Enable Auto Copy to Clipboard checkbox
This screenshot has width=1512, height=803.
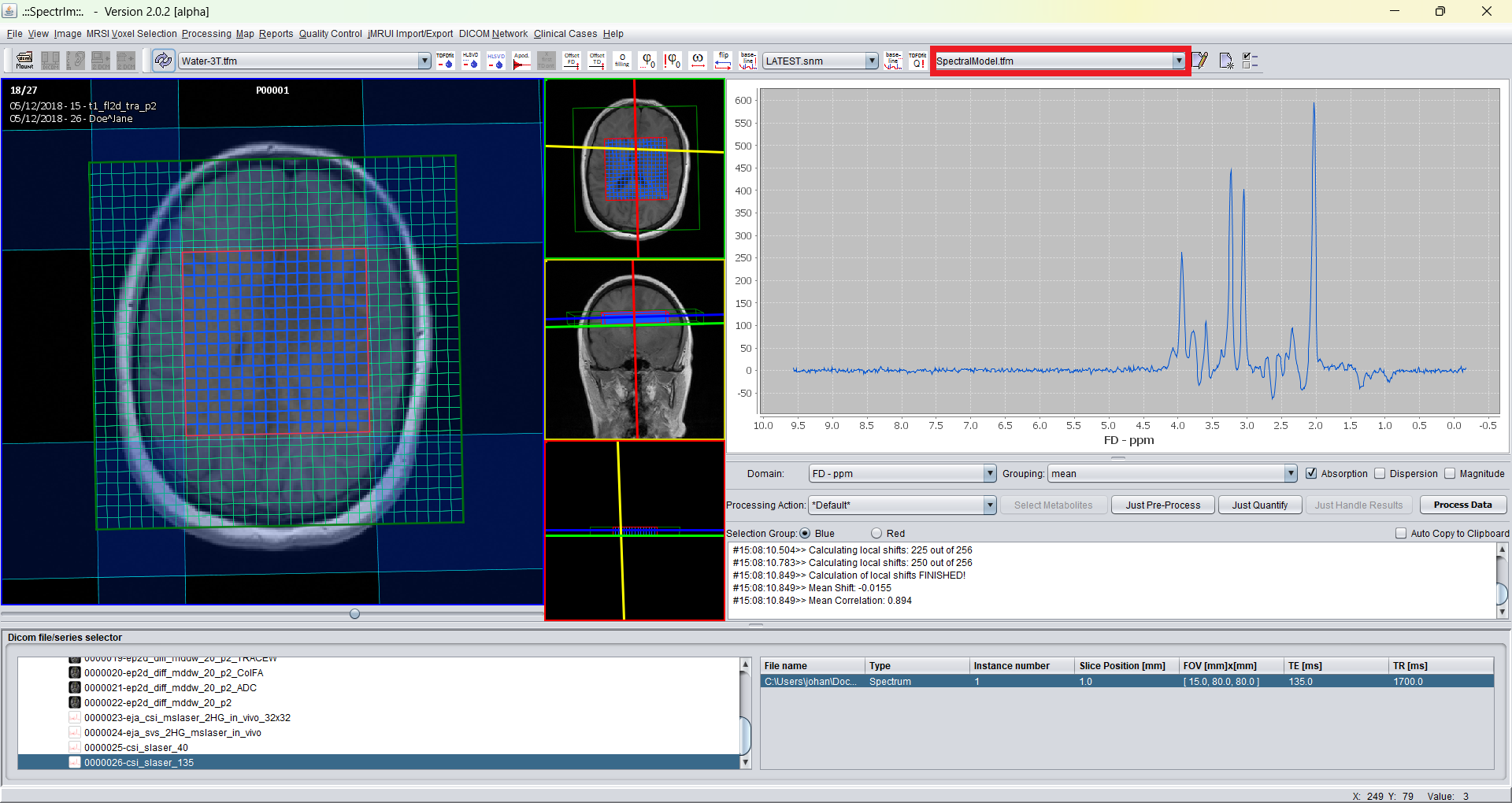(x=1401, y=533)
